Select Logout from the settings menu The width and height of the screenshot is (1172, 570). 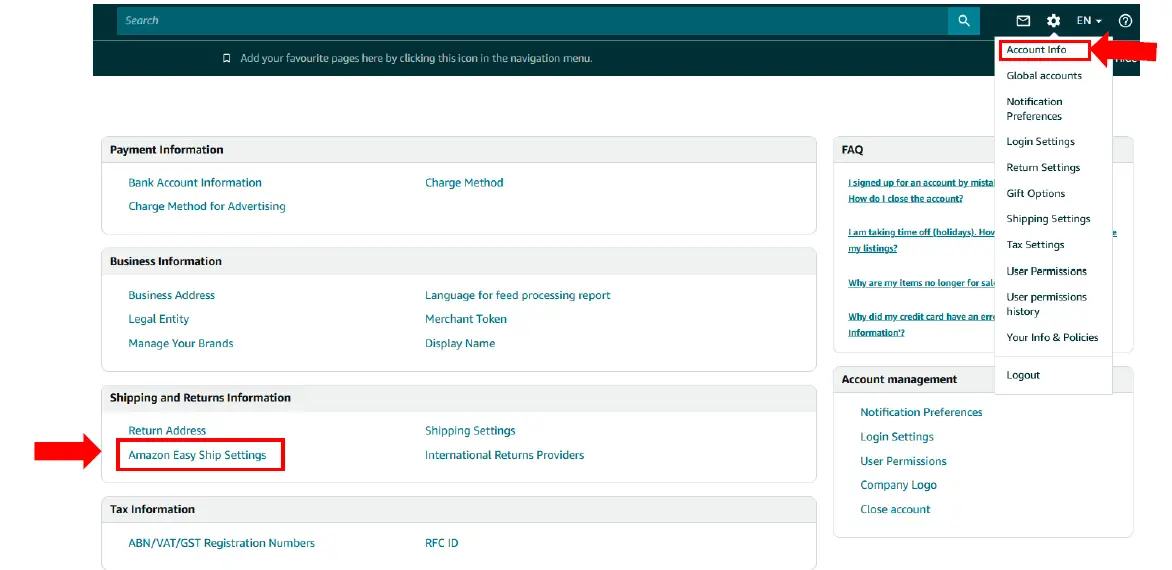pos(1023,375)
